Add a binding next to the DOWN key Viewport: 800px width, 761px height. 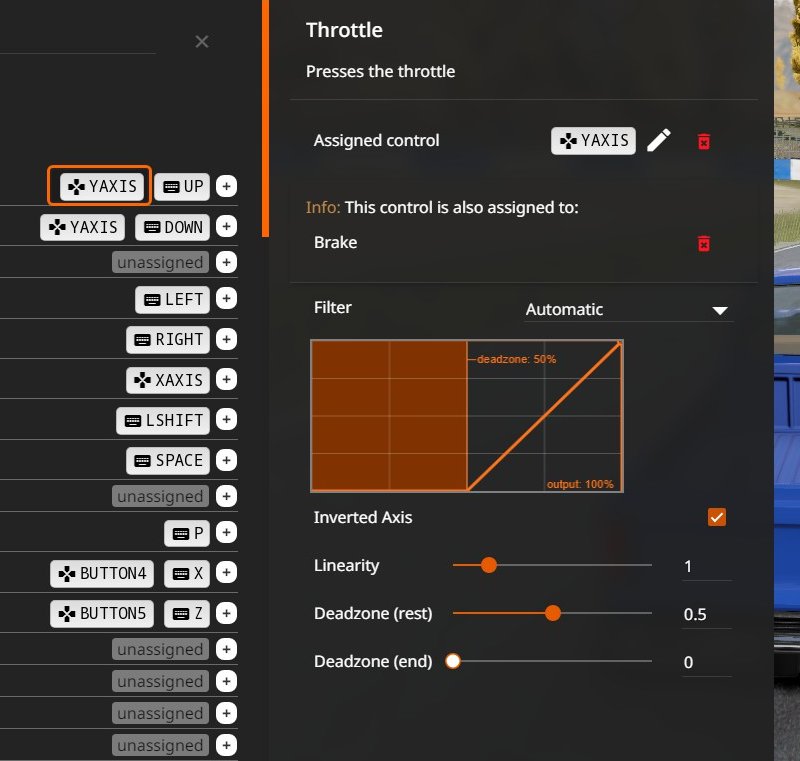[x=227, y=227]
